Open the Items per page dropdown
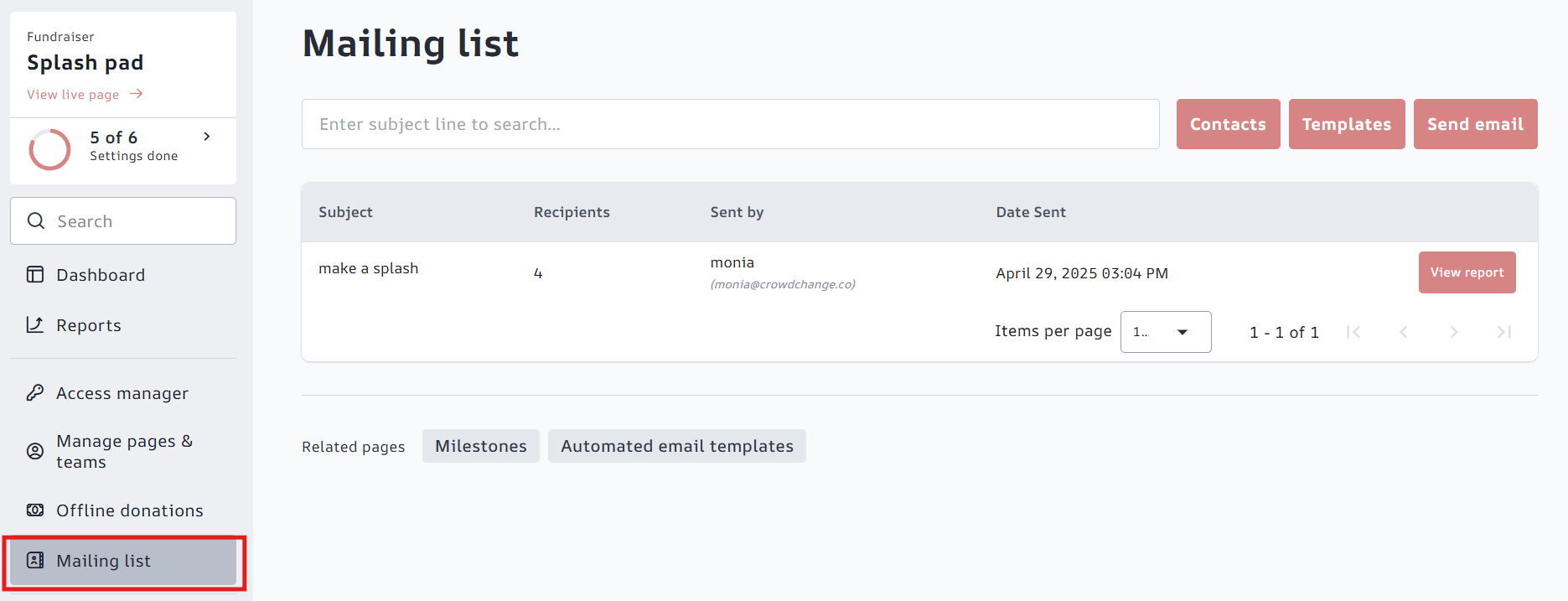Image resolution: width=1568 pixels, height=601 pixels. click(x=1165, y=332)
